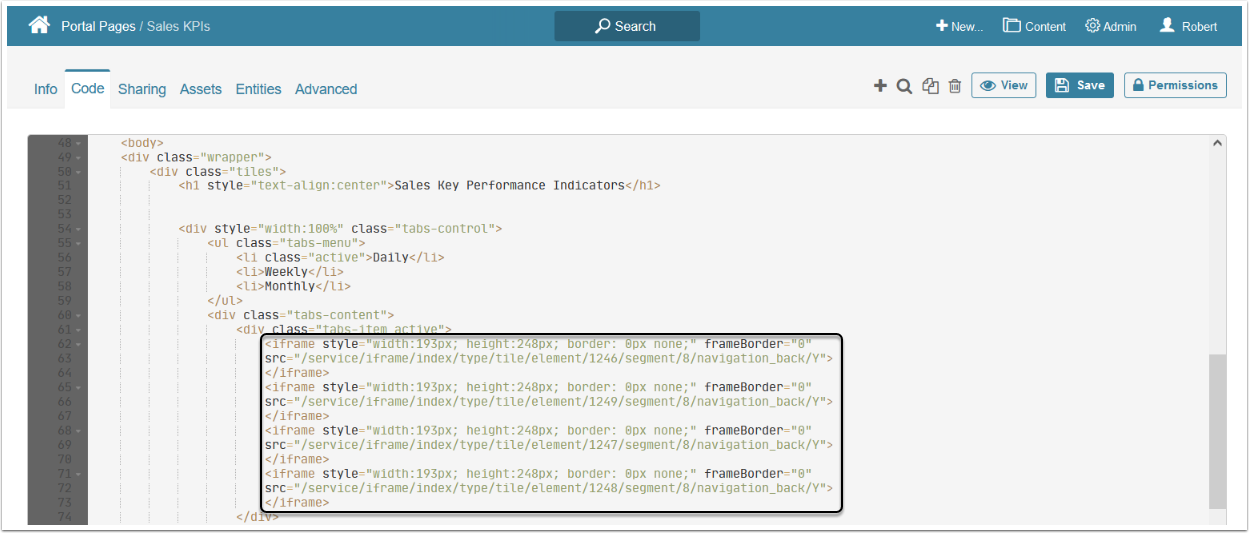
Task: Click the plus add icon in toolbar
Action: [x=880, y=86]
